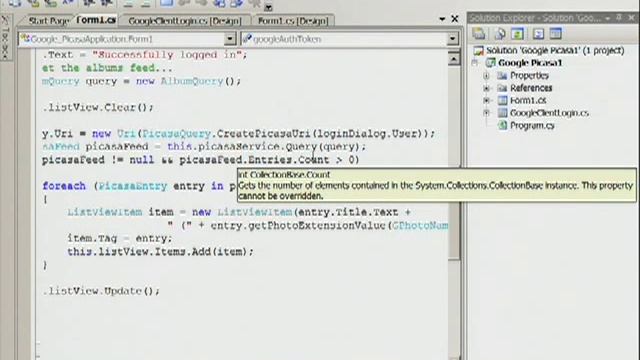
Task: Click this.listView.Items.Add(item); line
Action: coord(160,251)
